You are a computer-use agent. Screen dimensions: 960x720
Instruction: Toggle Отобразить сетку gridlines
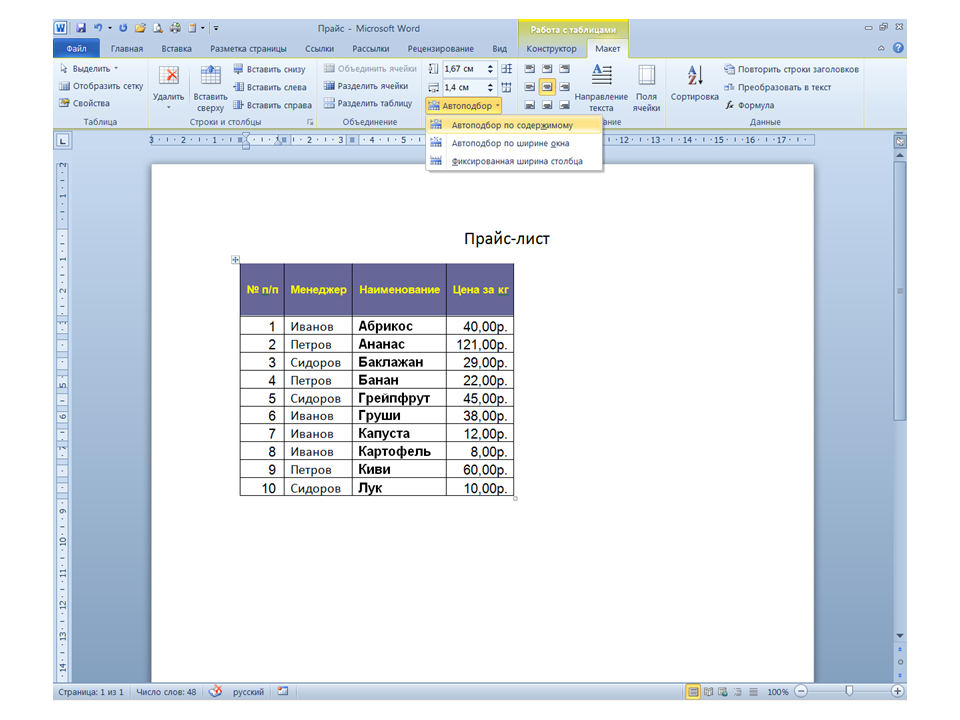(101, 86)
